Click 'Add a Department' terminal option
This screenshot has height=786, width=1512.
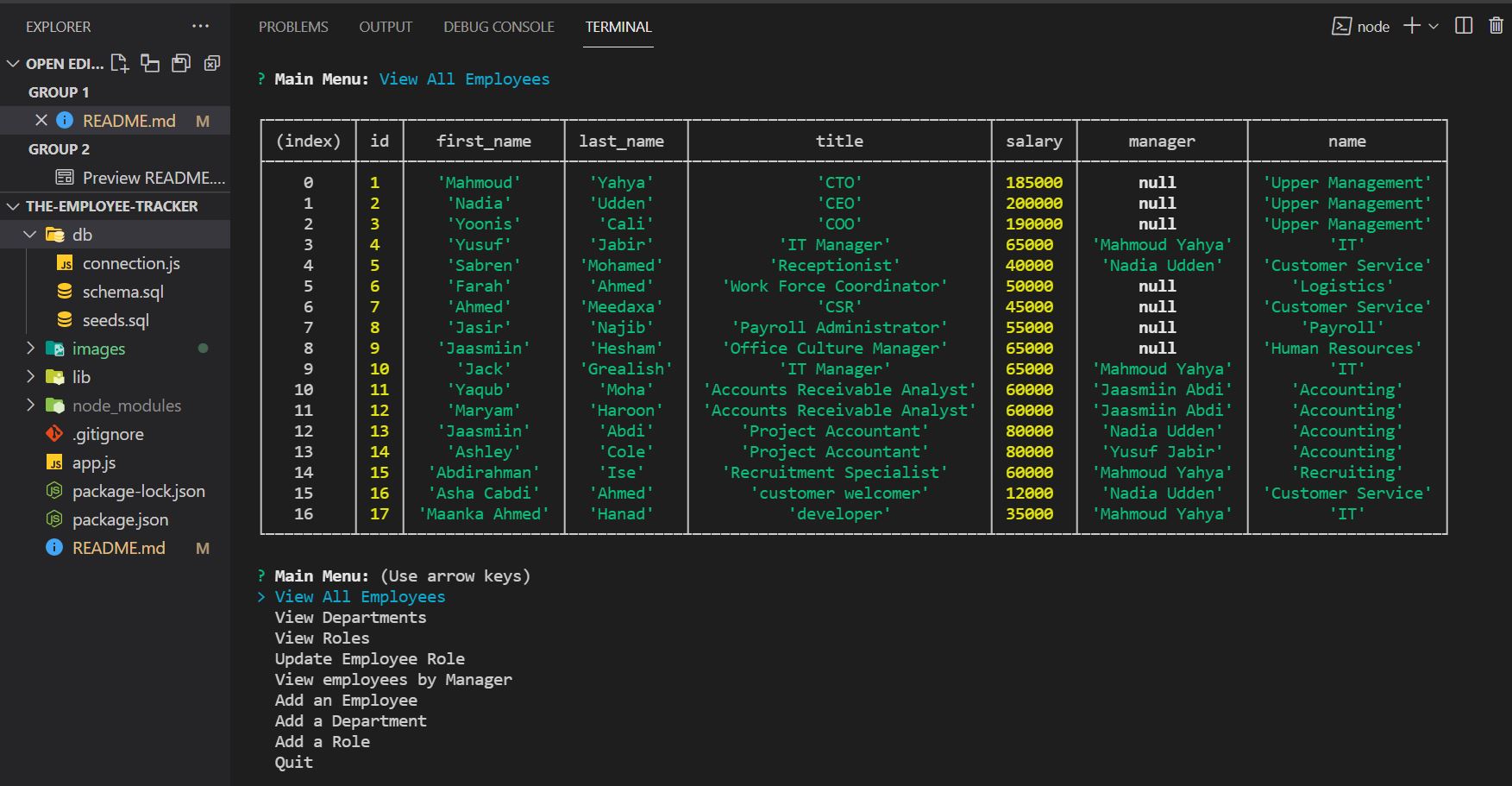pos(350,720)
